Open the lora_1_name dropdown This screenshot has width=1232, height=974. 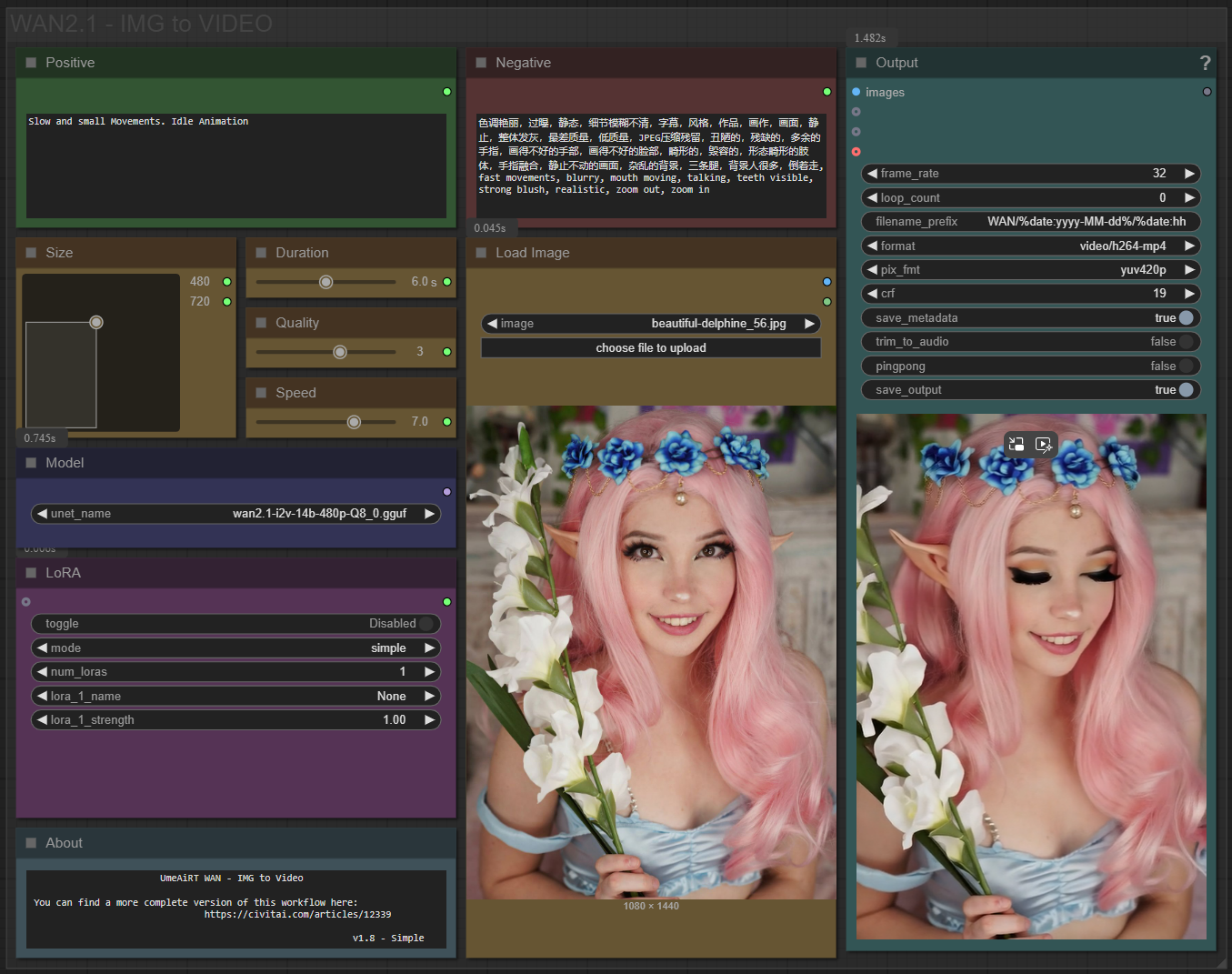pyautogui.click(x=235, y=696)
